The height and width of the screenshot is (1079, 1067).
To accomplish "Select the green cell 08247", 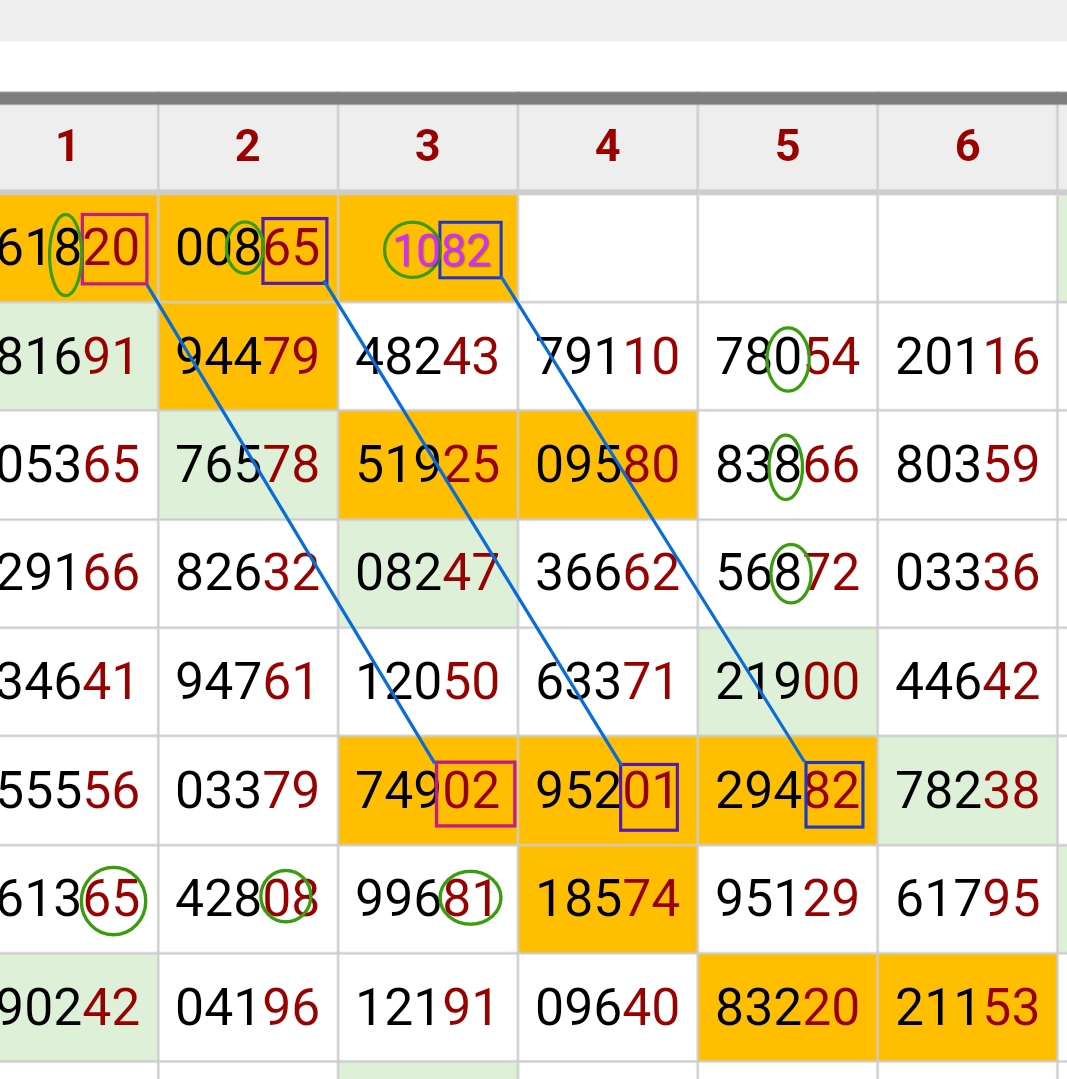I will coord(428,573).
